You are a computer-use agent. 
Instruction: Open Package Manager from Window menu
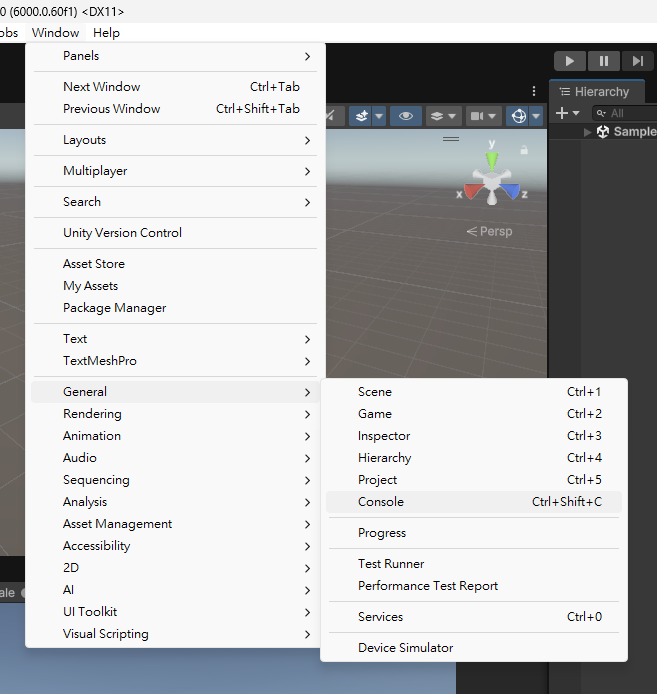click(114, 308)
